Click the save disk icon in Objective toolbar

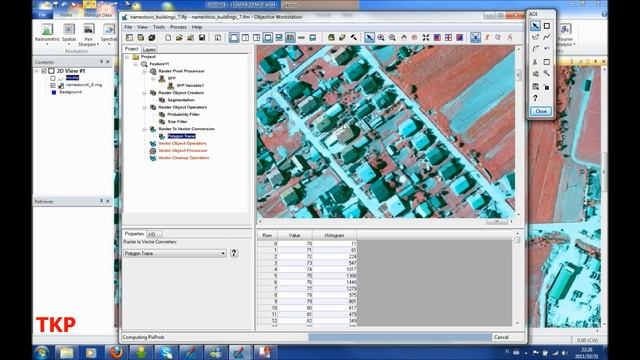(x=202, y=38)
